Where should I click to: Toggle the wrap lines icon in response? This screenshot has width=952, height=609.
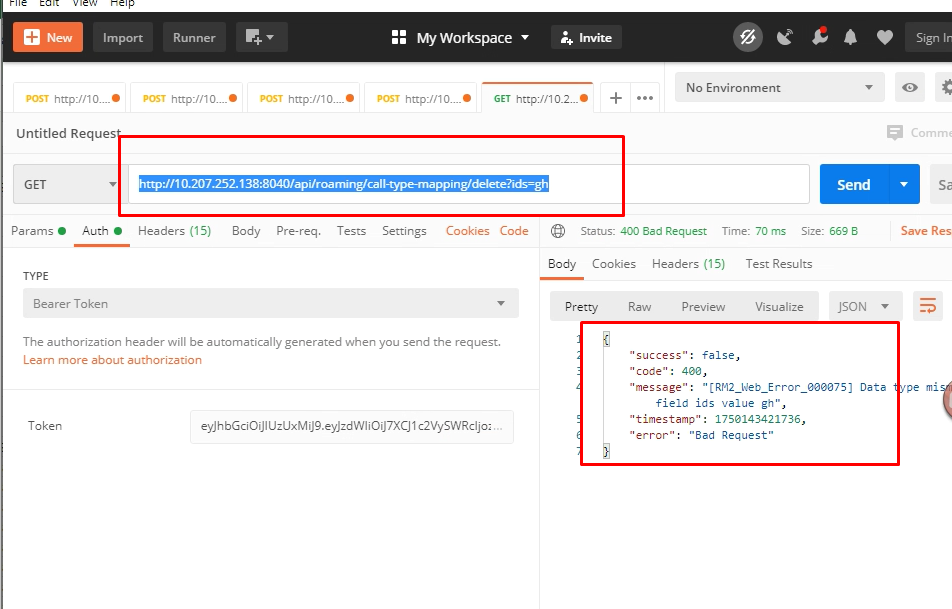(x=928, y=307)
